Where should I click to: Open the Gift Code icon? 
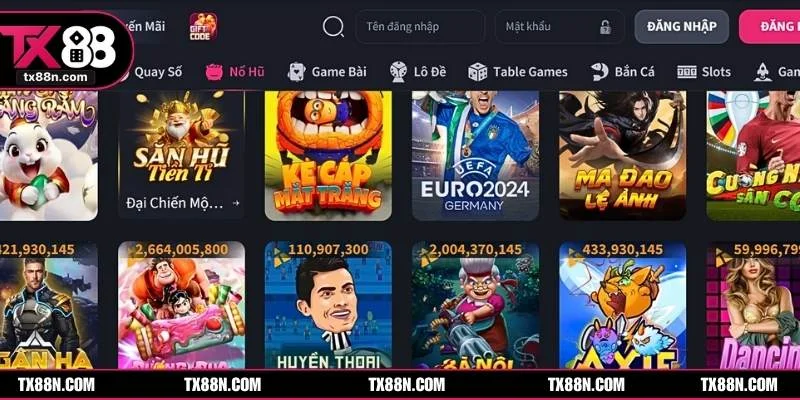pyautogui.click(x=203, y=27)
